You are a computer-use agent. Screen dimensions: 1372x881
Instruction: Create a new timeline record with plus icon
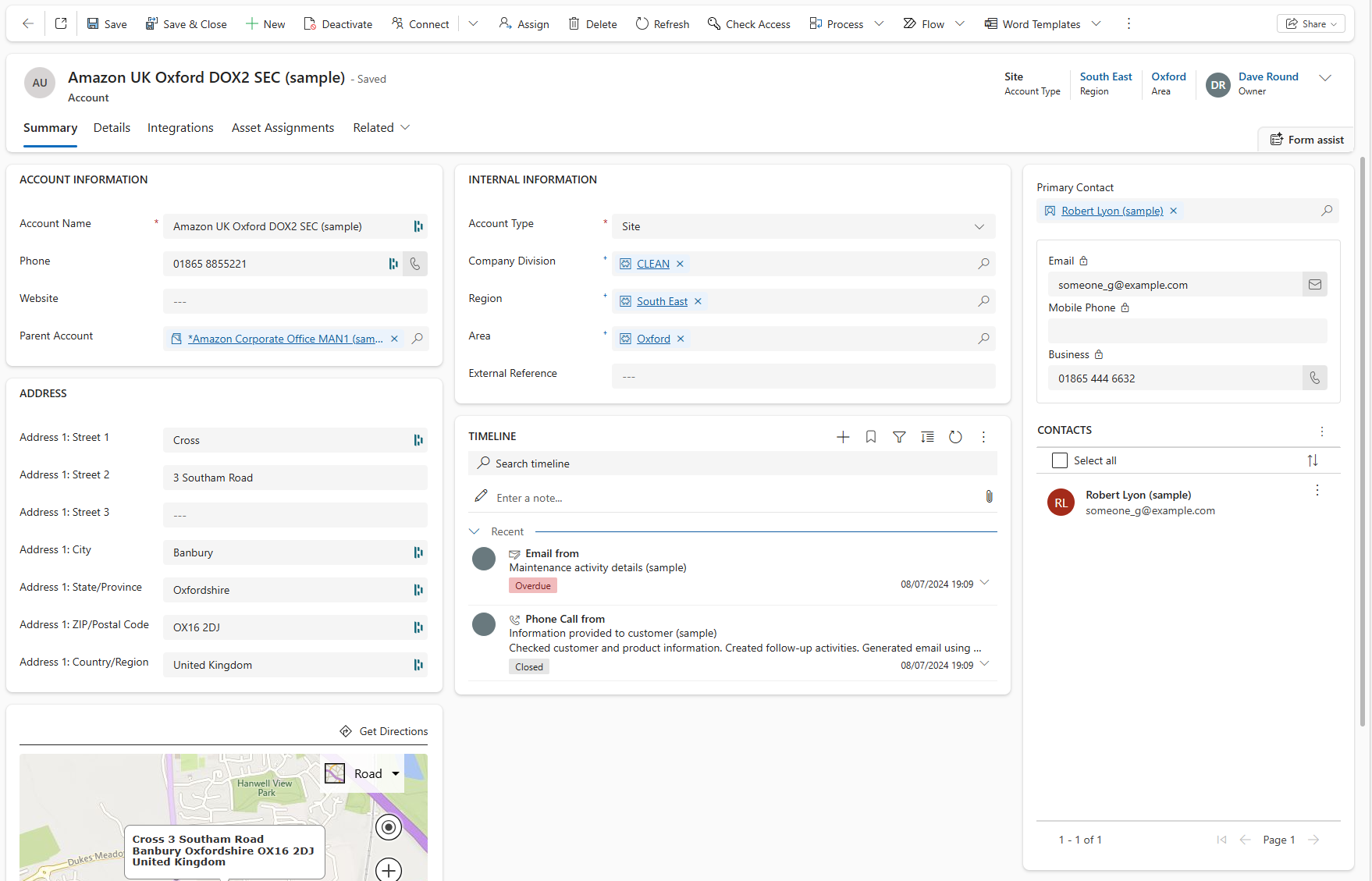click(x=843, y=437)
